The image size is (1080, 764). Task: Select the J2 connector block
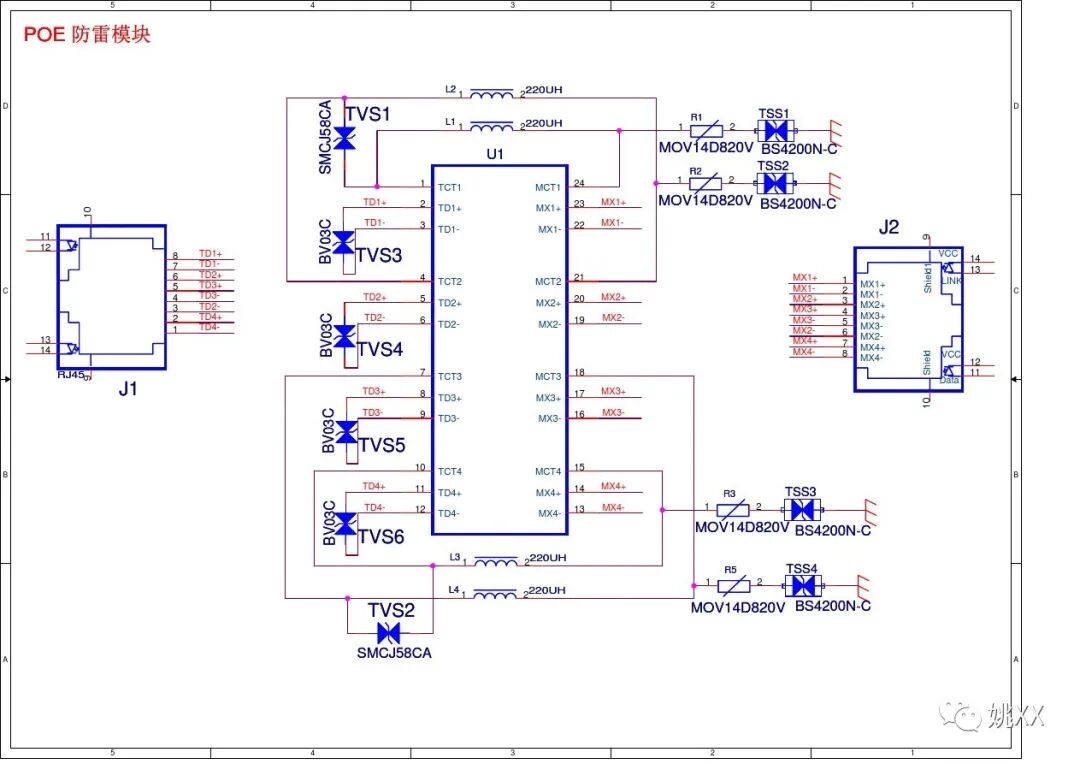point(908,319)
